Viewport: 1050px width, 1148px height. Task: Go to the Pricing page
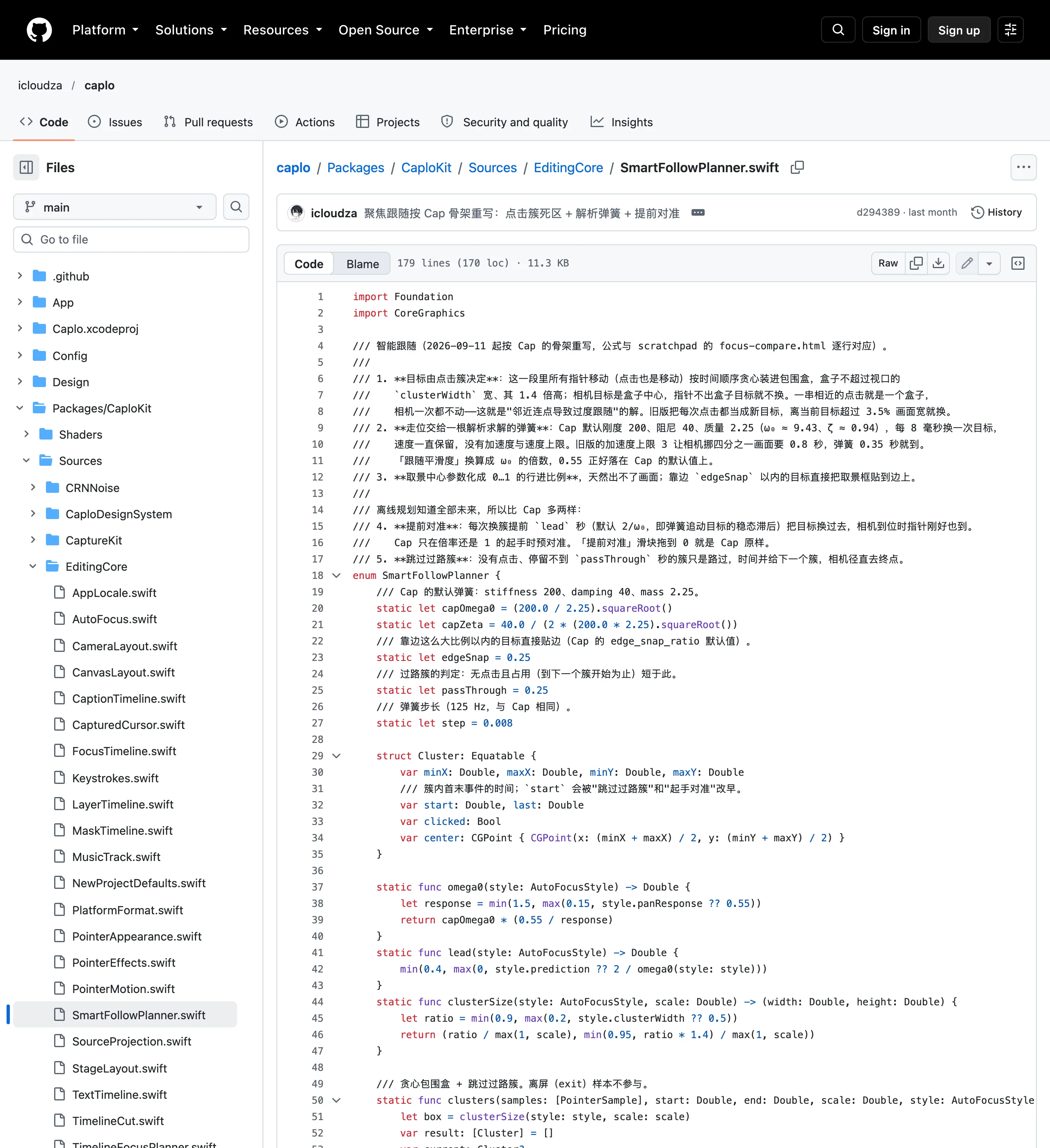[564, 30]
